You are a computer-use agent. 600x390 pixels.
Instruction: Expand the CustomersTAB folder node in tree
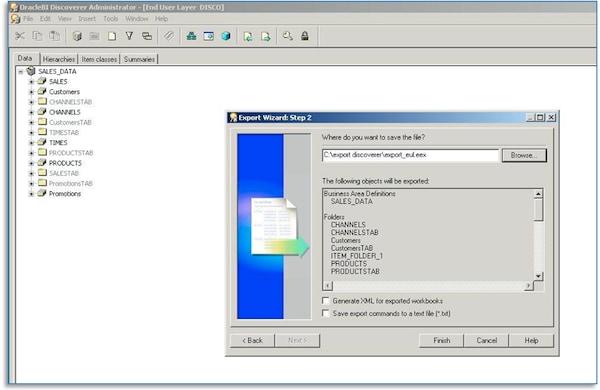click(x=32, y=122)
